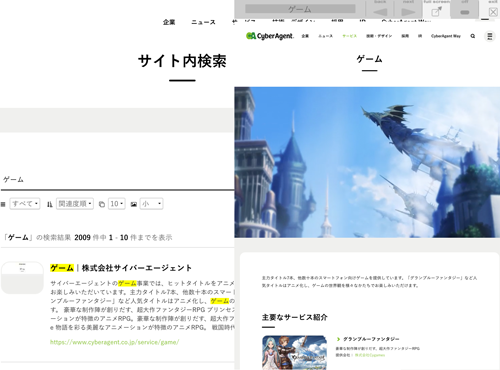
Task: Turn the preview off
Action: pos(465,12)
